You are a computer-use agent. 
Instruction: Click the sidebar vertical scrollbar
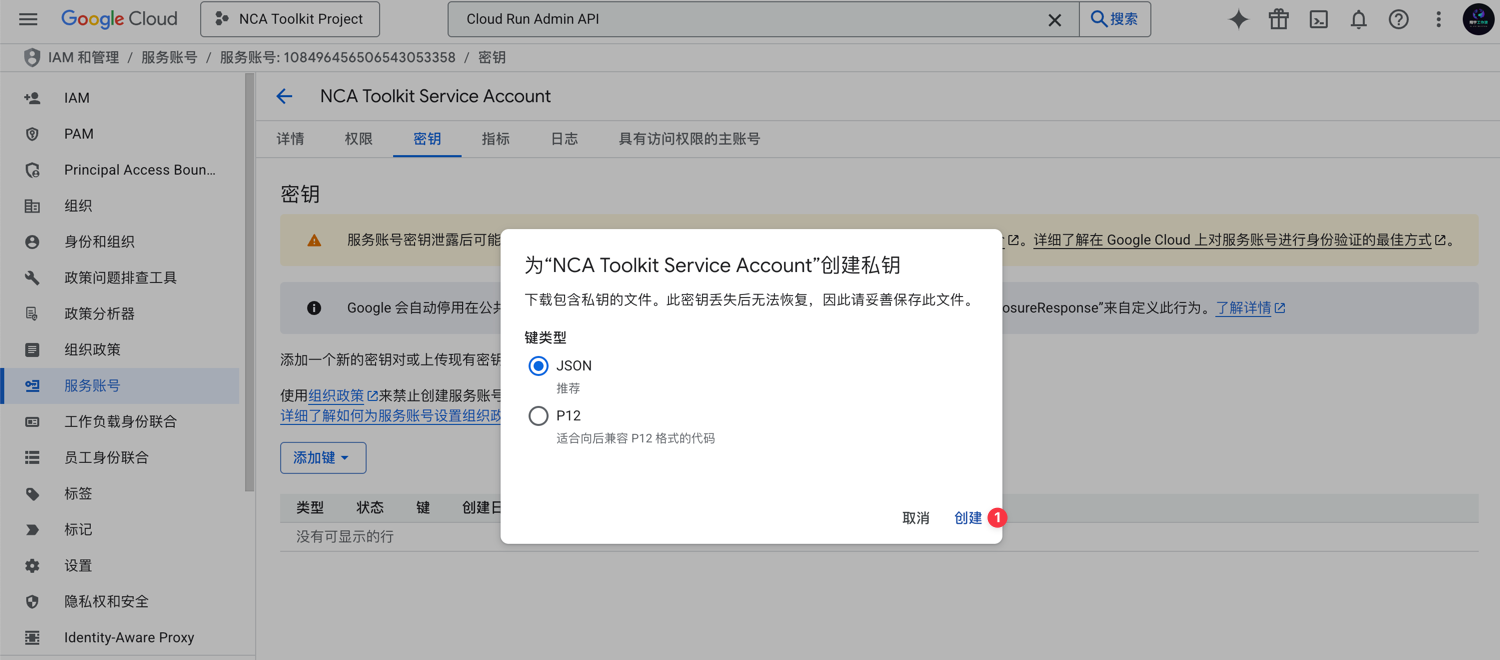coord(249,280)
